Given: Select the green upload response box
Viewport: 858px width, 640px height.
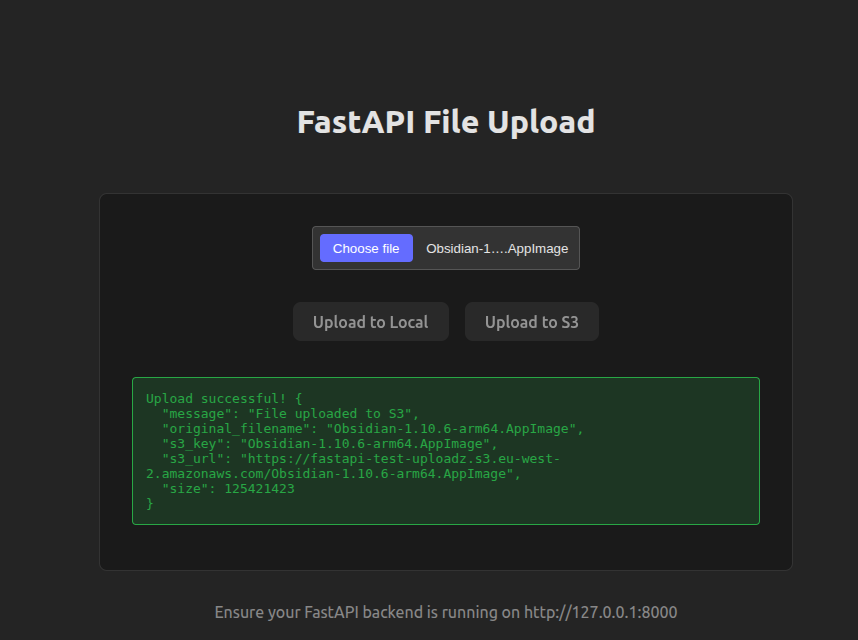Looking at the screenshot, I should 445,450.
